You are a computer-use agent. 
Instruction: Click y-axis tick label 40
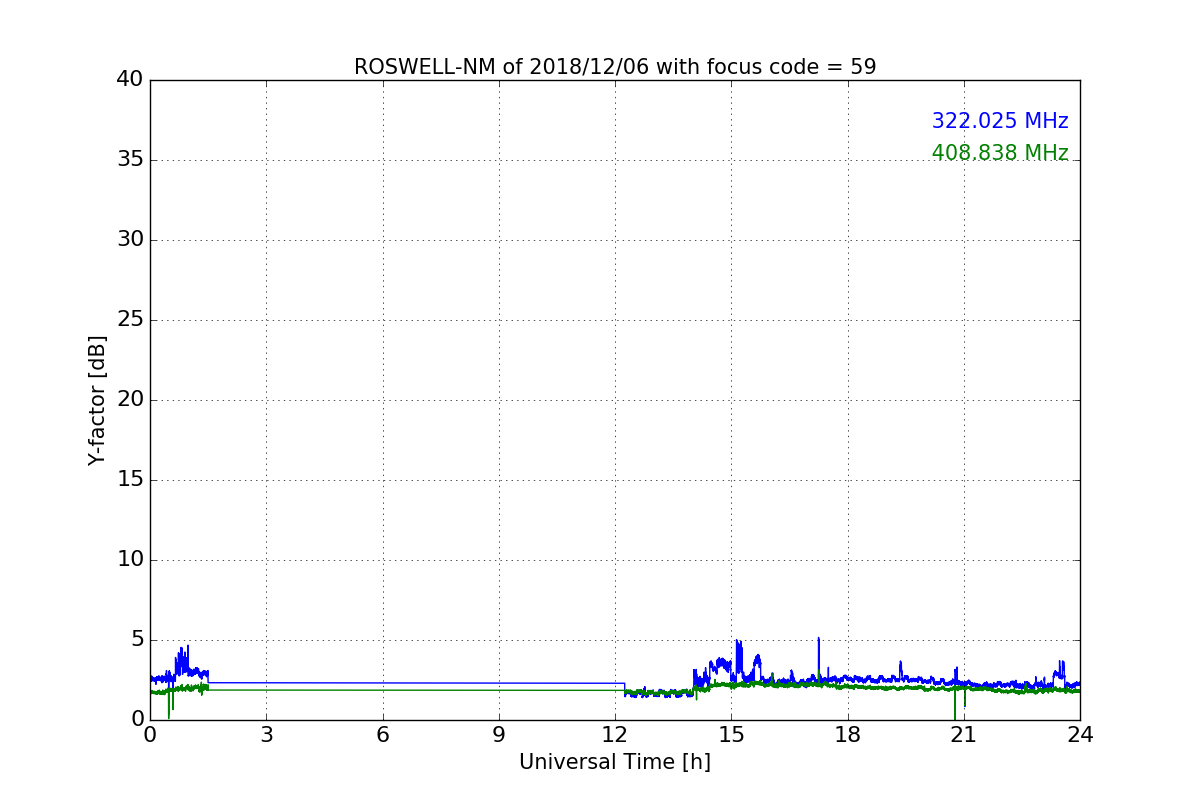point(130,79)
